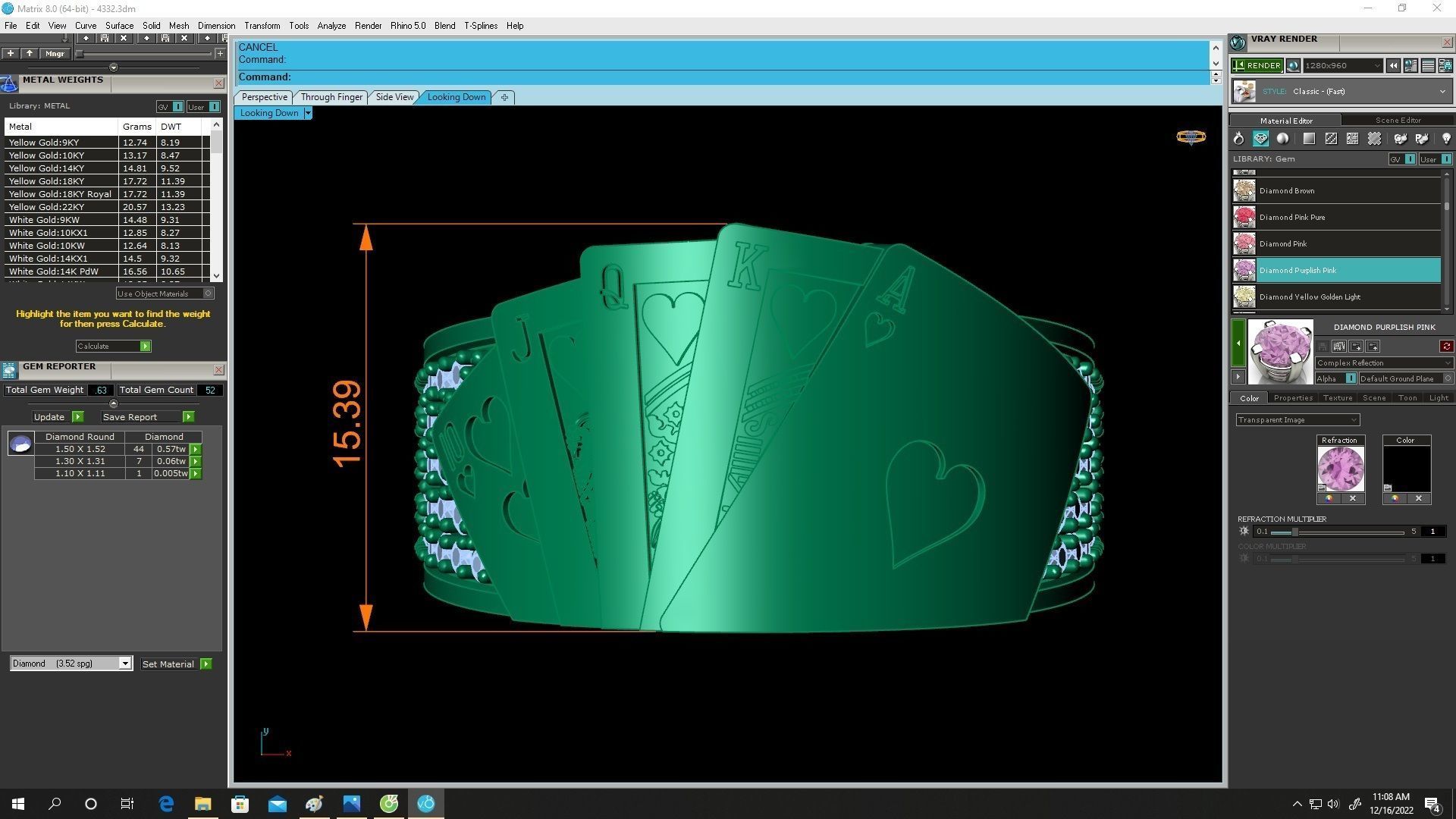Image resolution: width=1456 pixels, height=819 pixels.
Task: Click the green RENDER button
Action: click(x=1257, y=66)
